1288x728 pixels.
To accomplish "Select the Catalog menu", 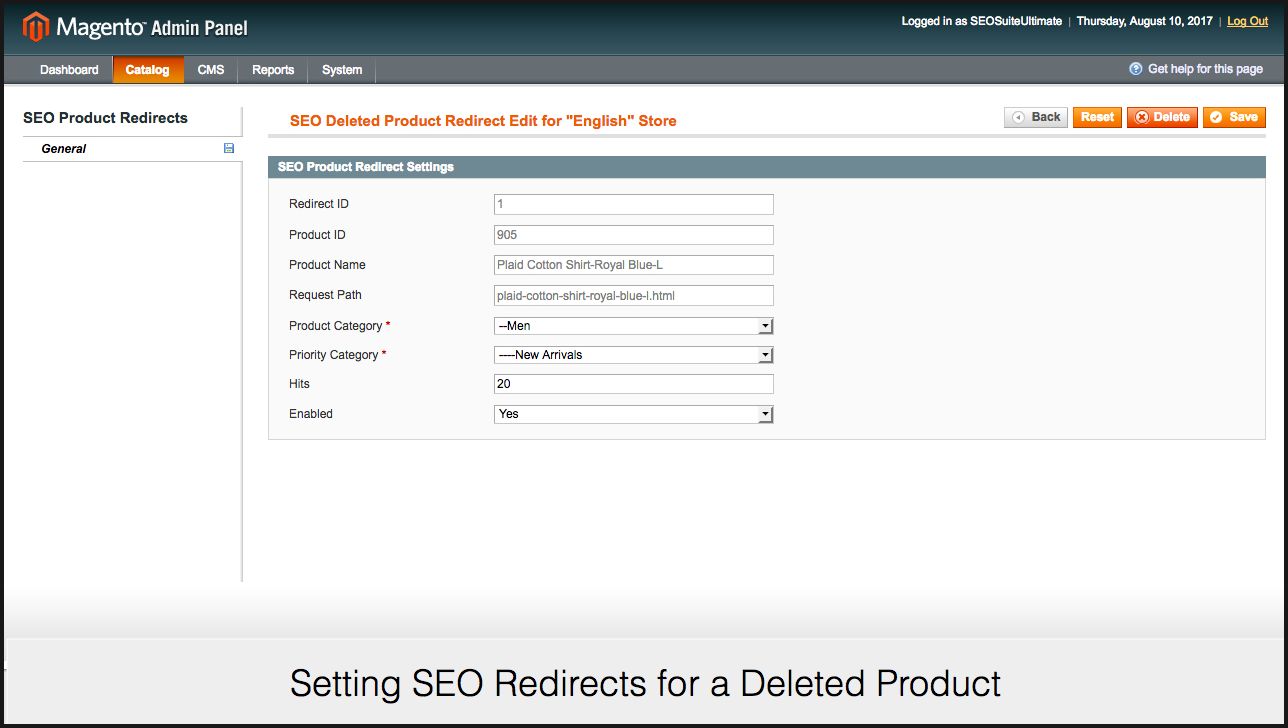I will coord(147,70).
